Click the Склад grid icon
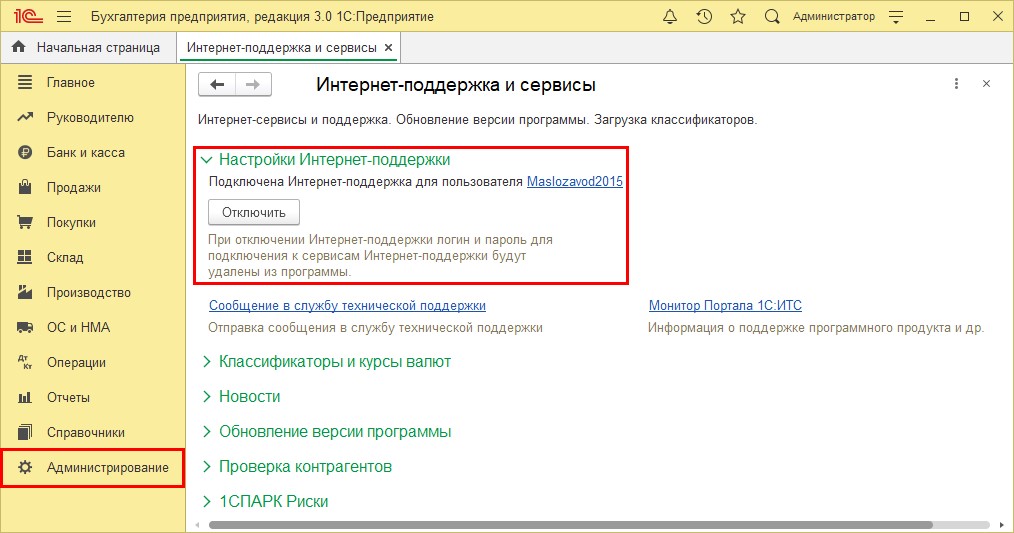Viewport: 1014px width, 533px height. pos(25,257)
